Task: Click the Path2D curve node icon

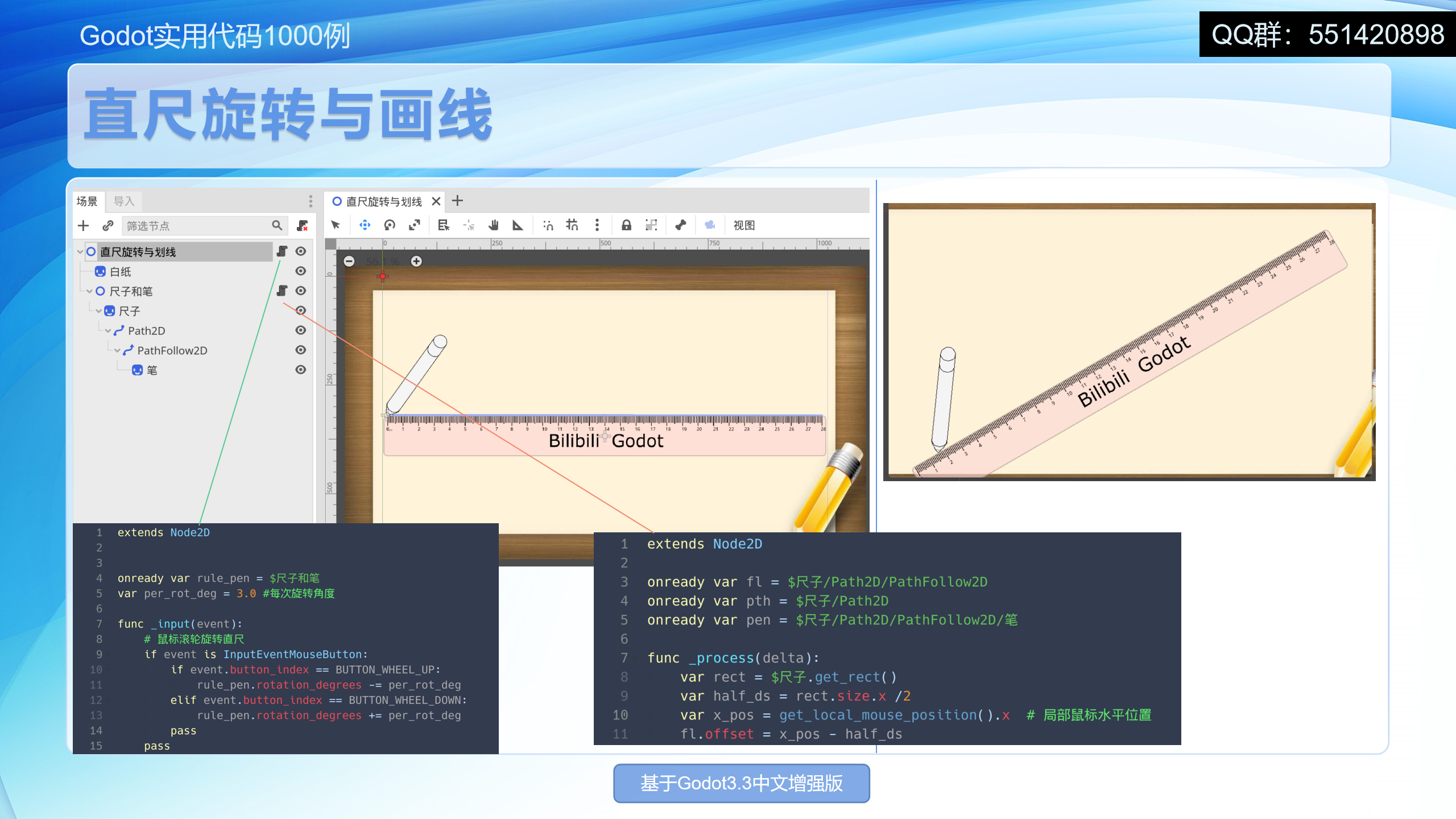Action: pos(119,330)
